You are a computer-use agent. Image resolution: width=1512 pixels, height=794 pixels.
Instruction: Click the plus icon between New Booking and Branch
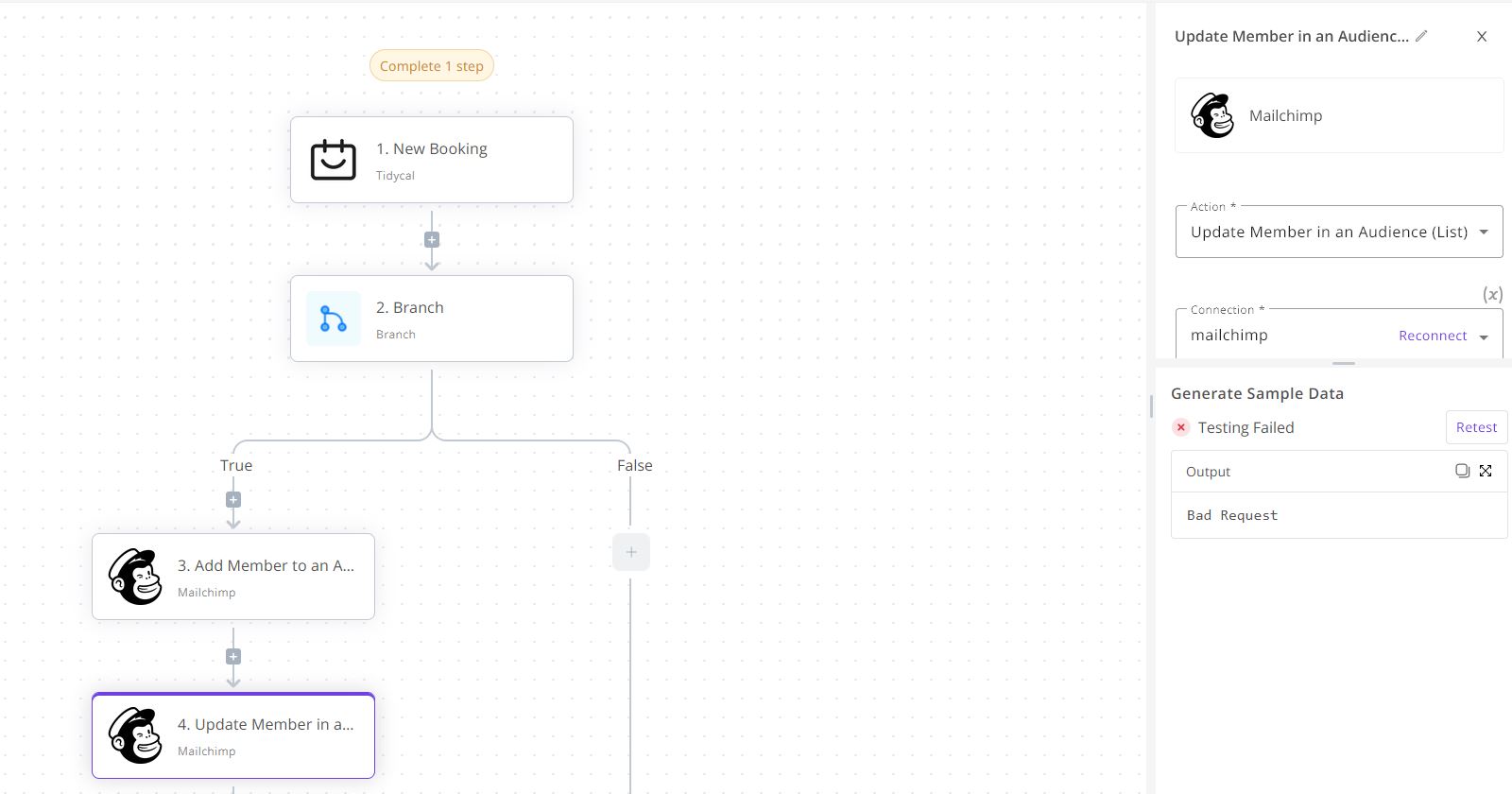(x=432, y=240)
